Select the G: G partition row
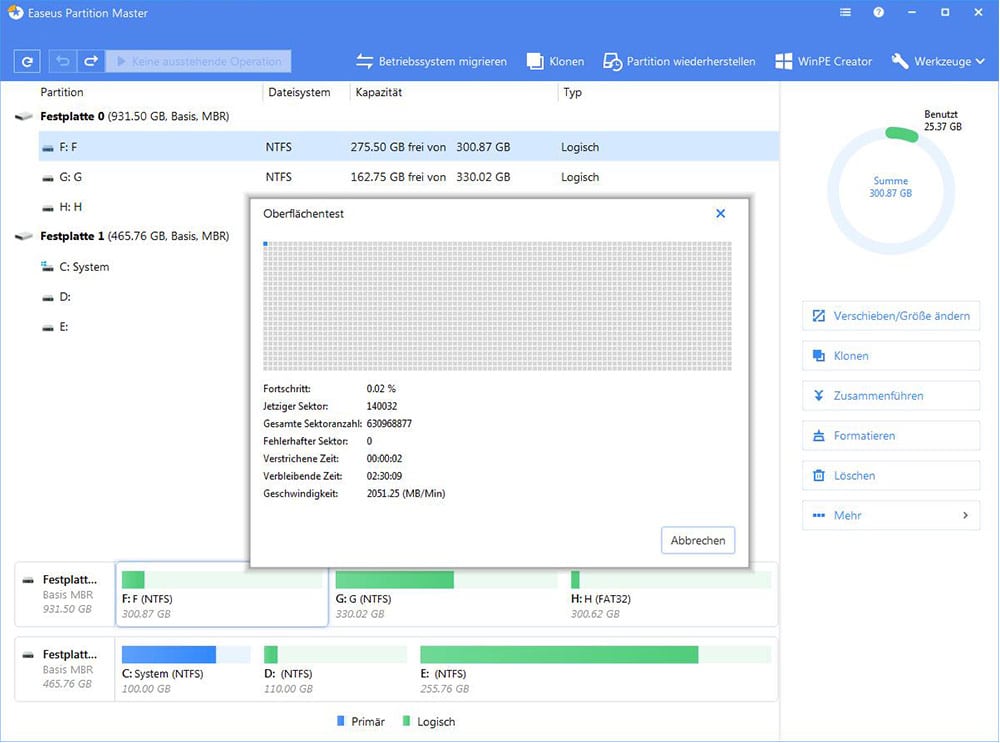The width and height of the screenshot is (1000, 743). tap(408, 177)
